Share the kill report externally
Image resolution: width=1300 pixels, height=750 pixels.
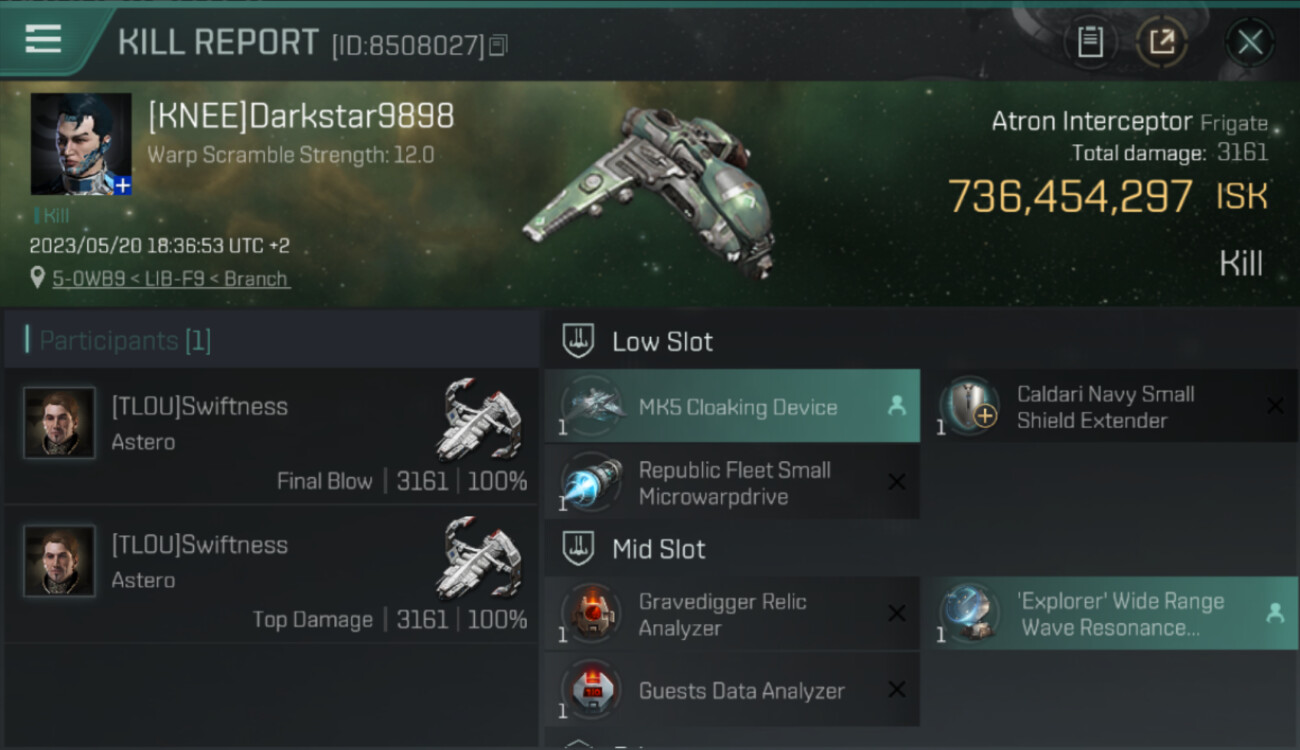click(1161, 42)
